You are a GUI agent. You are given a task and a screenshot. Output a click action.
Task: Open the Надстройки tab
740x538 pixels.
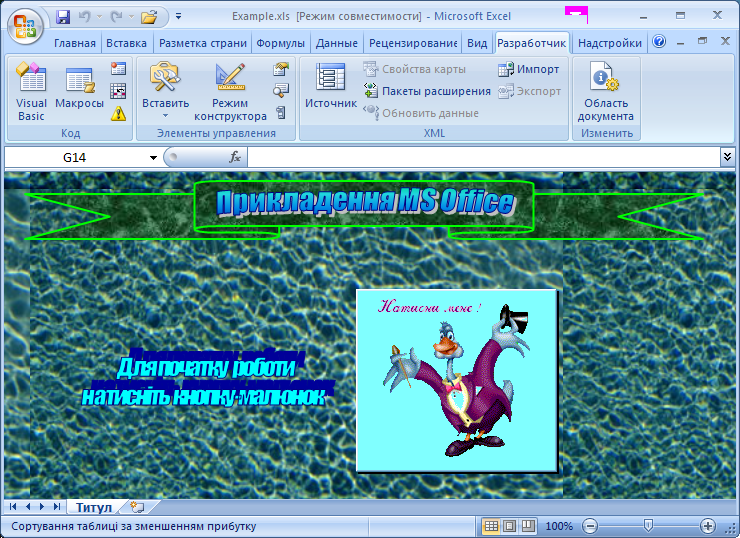[610, 43]
